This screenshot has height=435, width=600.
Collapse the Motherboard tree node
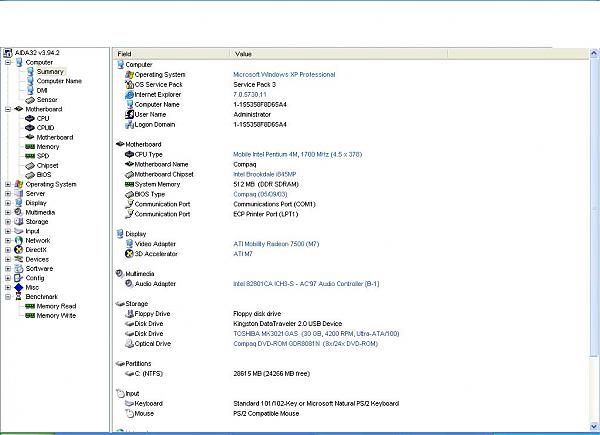(x=8, y=109)
